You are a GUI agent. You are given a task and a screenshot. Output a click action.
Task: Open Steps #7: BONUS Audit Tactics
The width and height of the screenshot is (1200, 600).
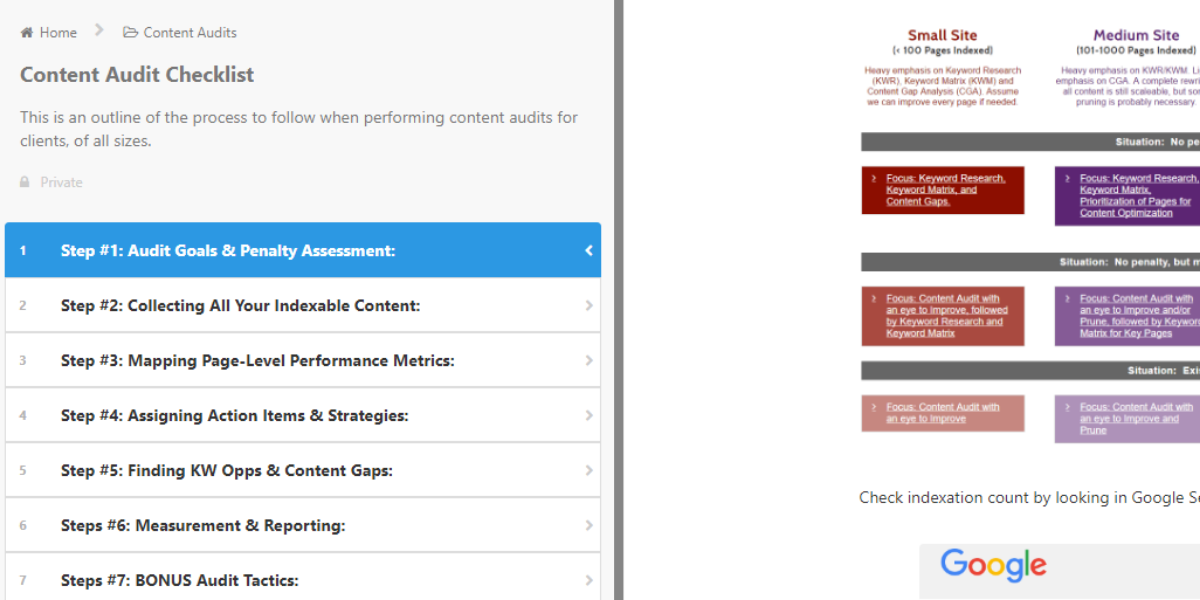[179, 581]
